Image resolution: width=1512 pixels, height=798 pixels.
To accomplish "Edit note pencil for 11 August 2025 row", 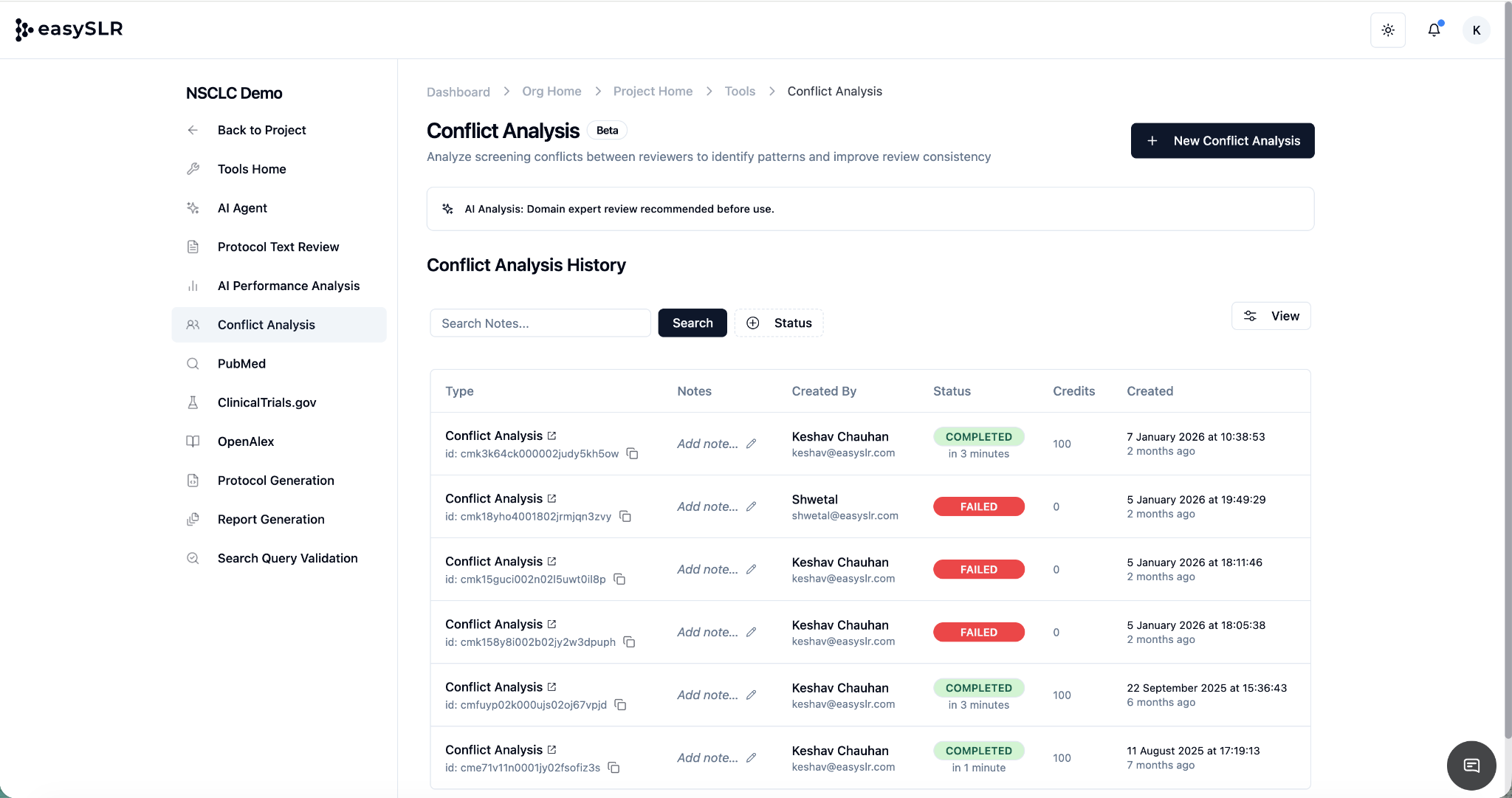I will point(751,757).
